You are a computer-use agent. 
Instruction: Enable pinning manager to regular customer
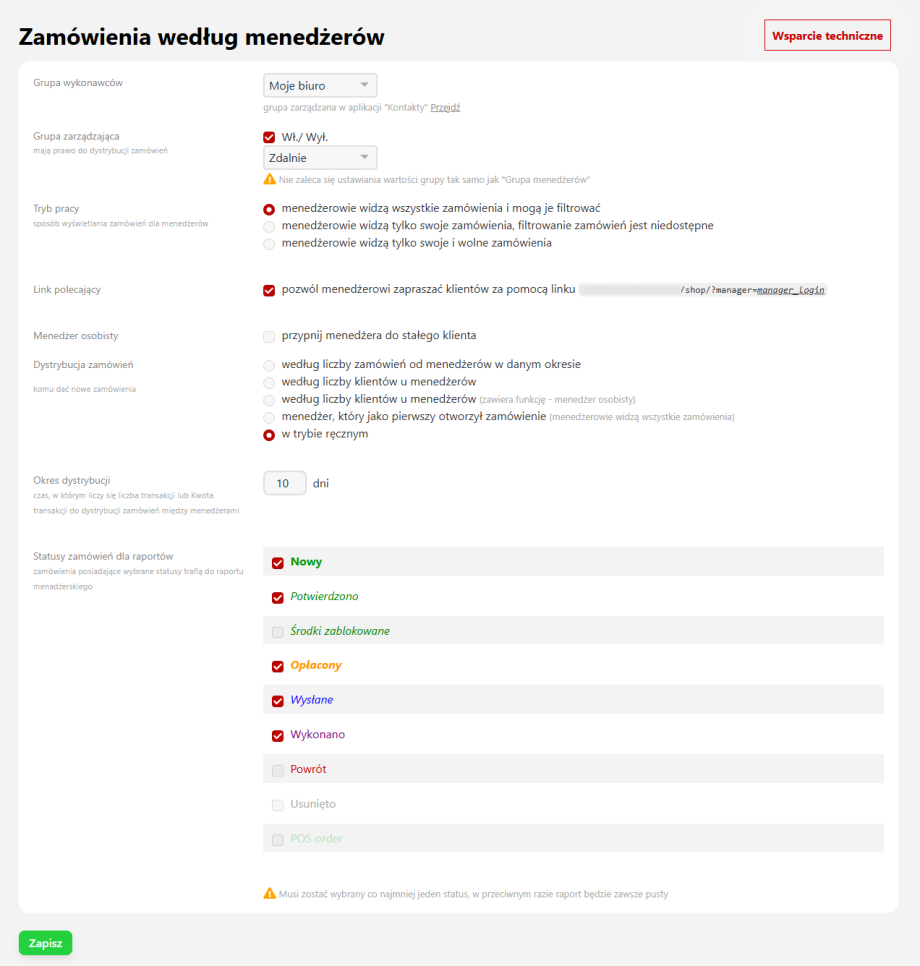(269, 336)
